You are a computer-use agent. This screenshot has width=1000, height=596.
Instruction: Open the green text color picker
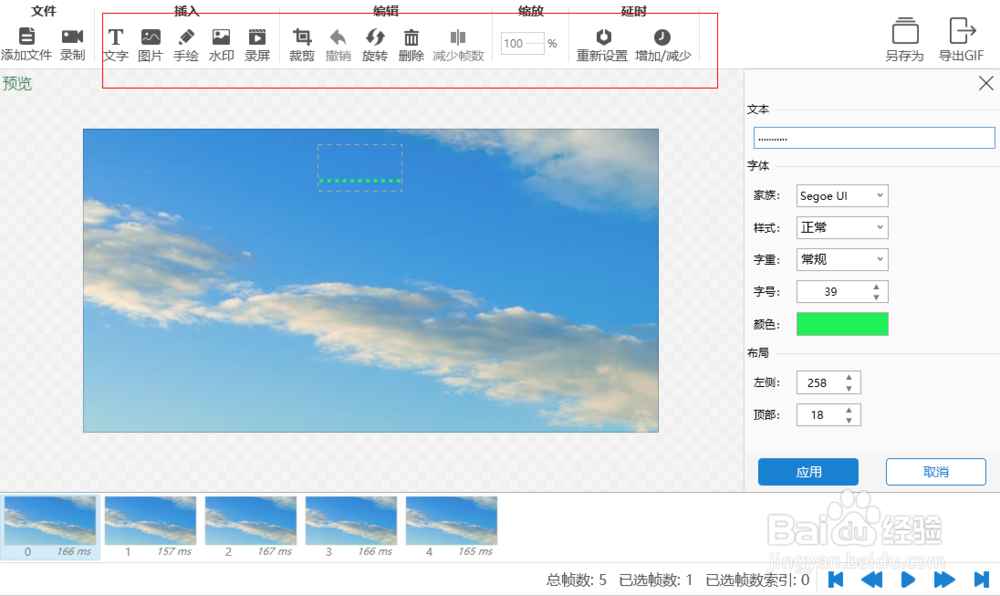841,324
